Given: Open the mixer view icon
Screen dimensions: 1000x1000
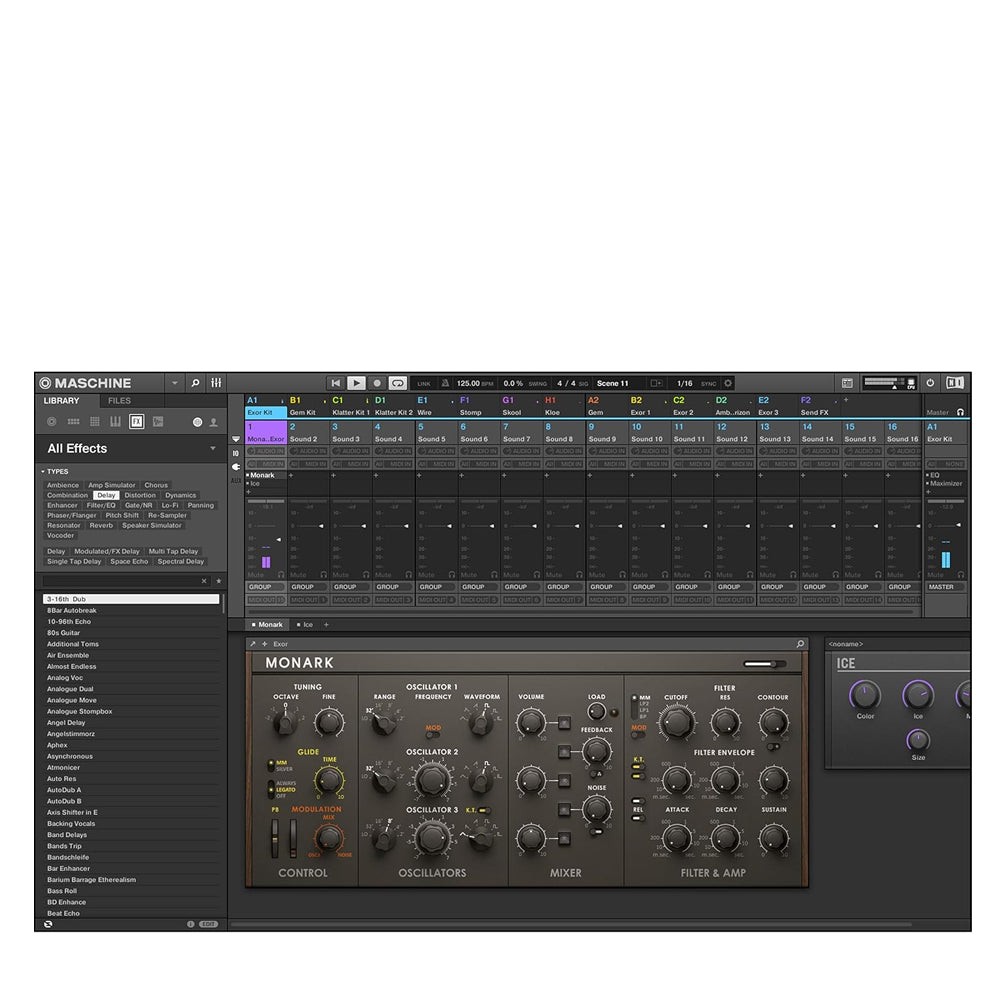Looking at the screenshot, I should point(216,383).
